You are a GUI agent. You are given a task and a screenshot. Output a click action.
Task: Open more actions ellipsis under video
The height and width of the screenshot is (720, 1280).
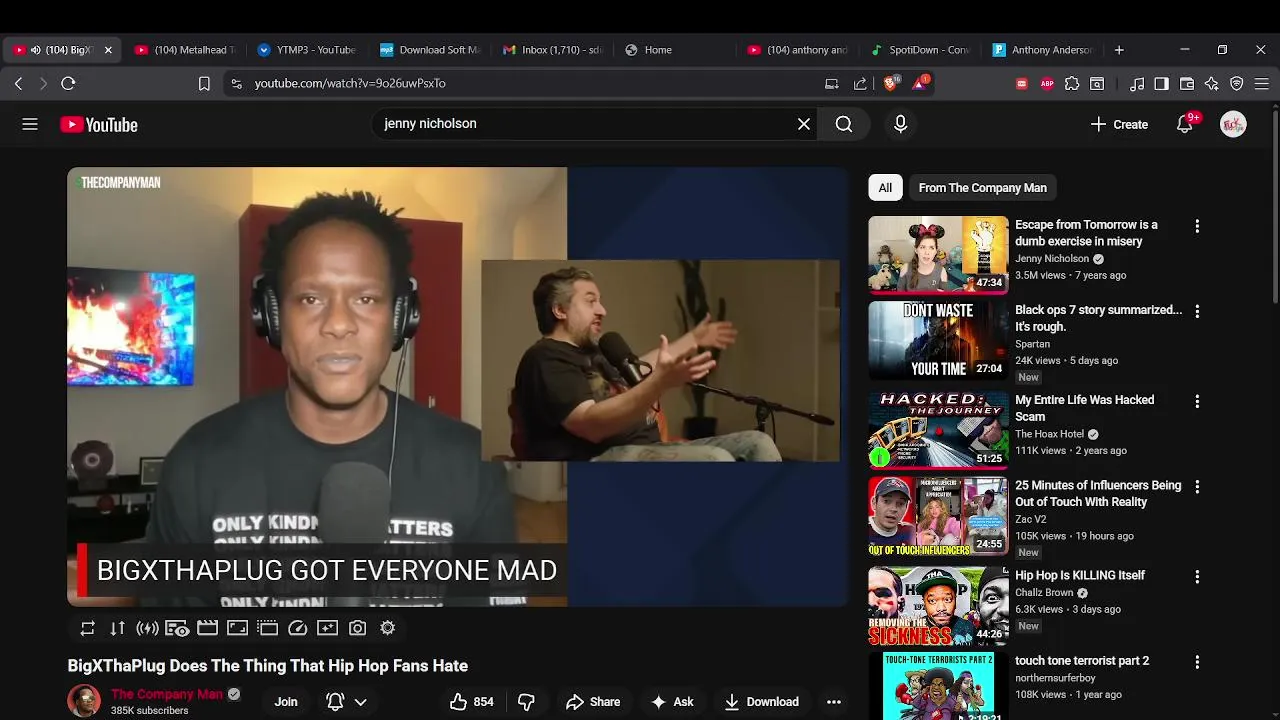(x=834, y=702)
